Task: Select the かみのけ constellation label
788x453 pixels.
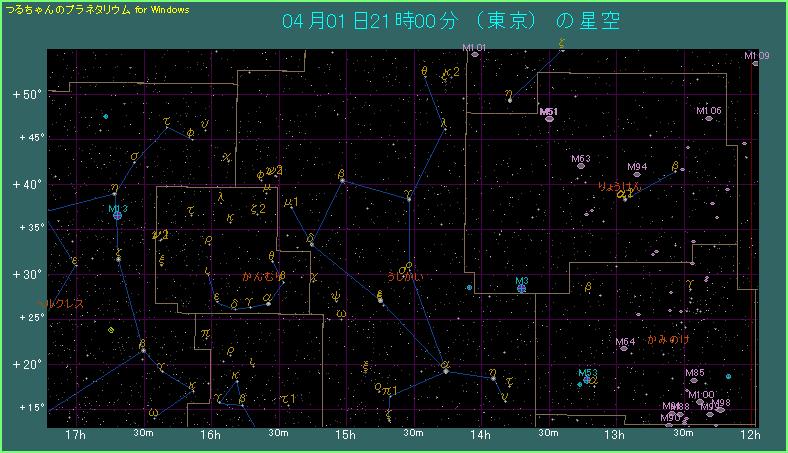Action: pyautogui.click(x=667, y=340)
